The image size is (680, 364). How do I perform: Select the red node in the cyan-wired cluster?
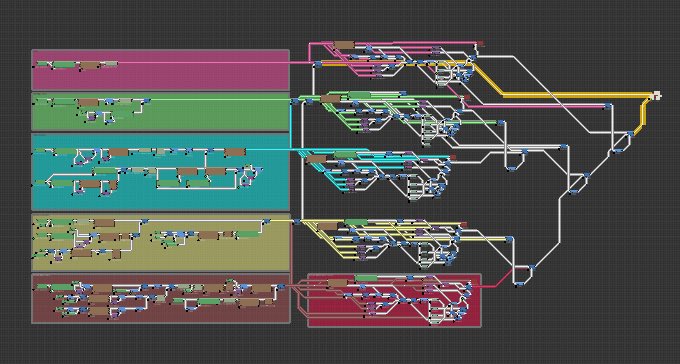453,157
